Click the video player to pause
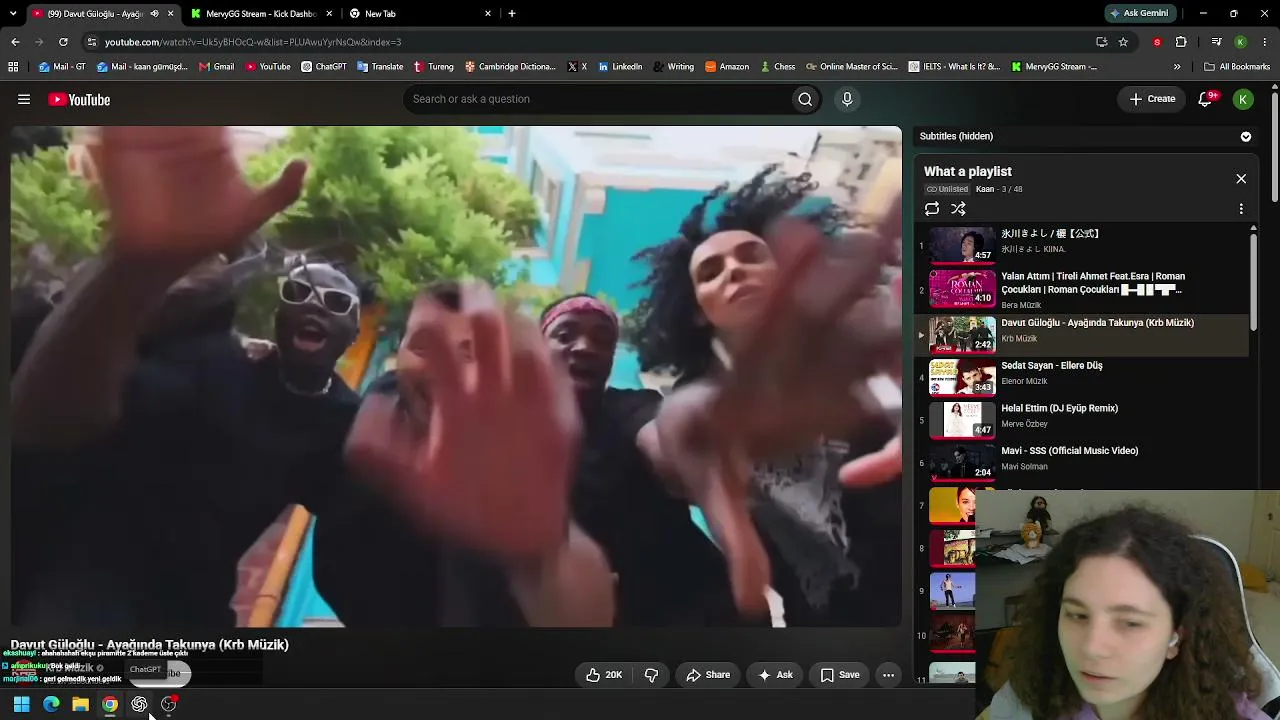The image size is (1280, 720). [x=456, y=376]
